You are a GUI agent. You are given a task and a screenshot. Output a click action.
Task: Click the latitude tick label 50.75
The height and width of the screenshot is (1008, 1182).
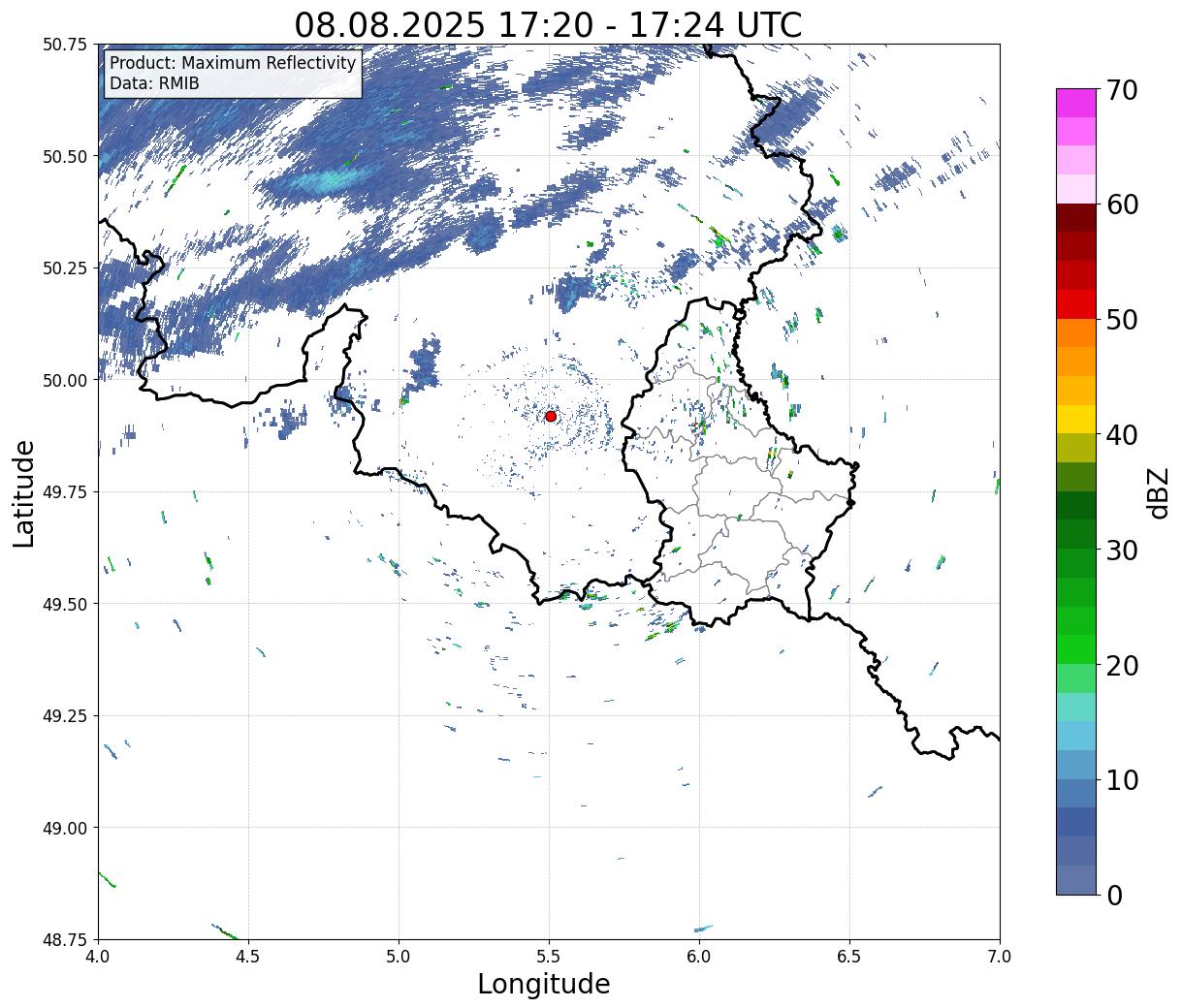65,45
